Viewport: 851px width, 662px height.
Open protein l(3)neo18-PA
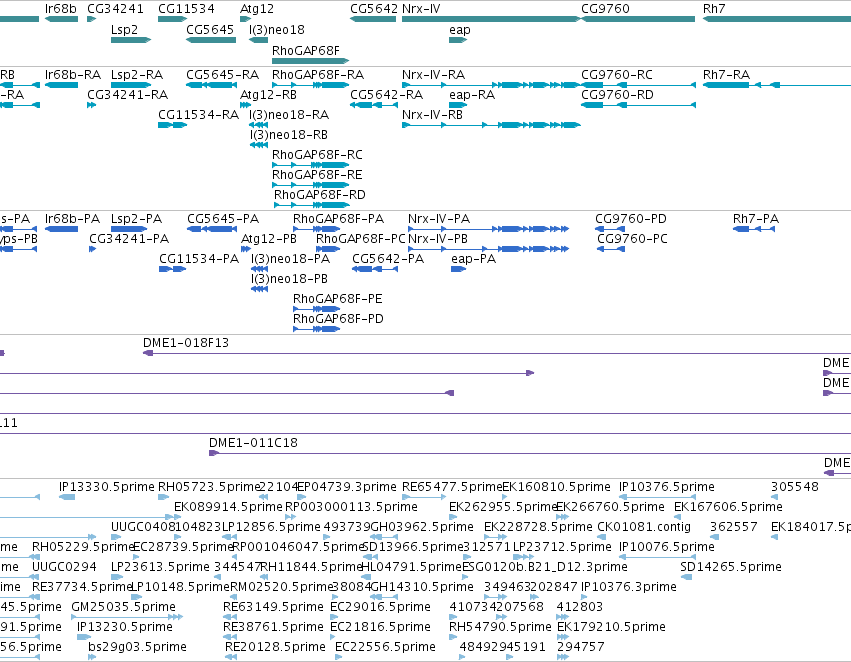click(290, 259)
